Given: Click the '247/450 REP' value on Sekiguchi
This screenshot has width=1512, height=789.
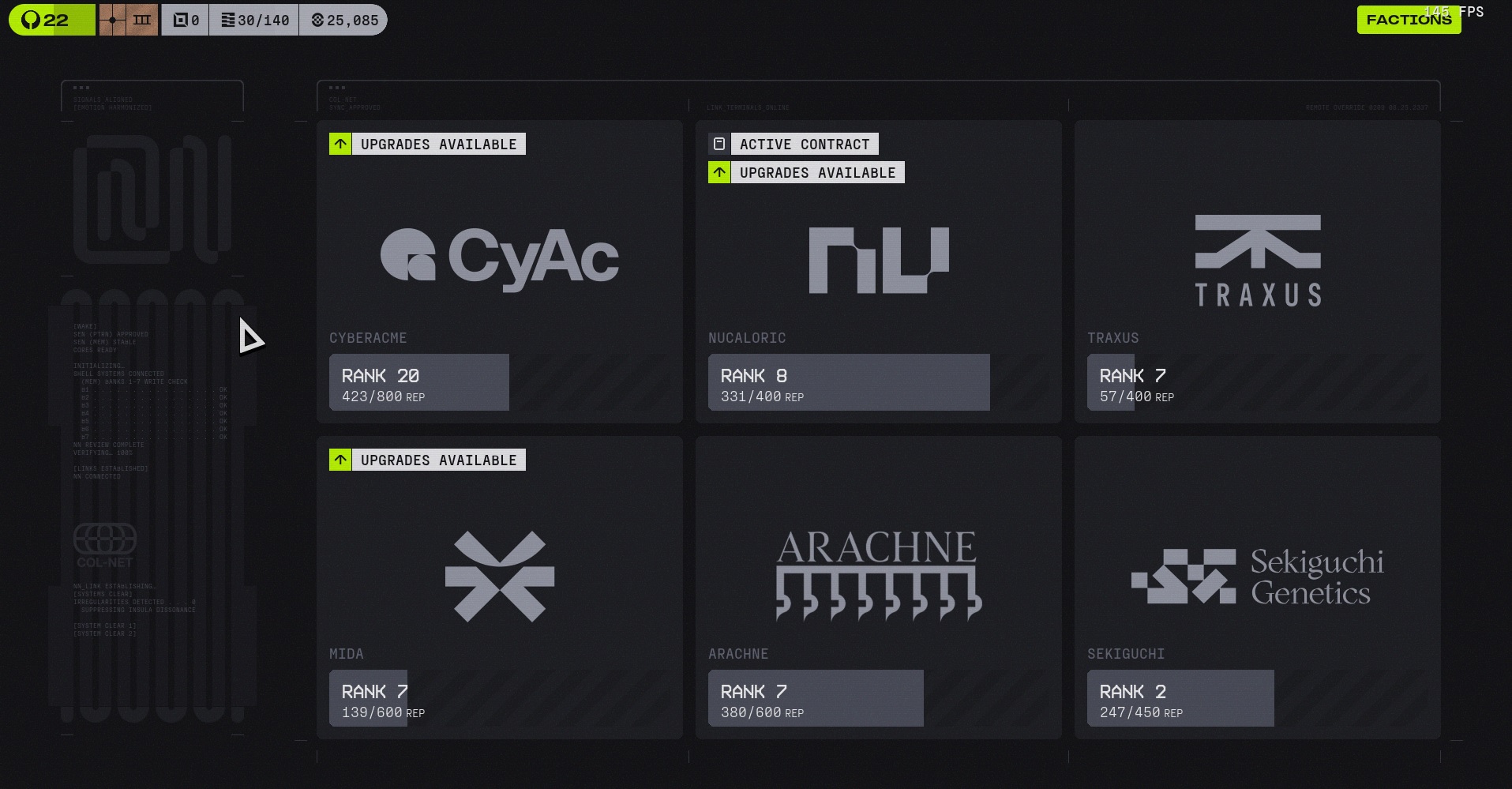Looking at the screenshot, I should [x=1141, y=712].
